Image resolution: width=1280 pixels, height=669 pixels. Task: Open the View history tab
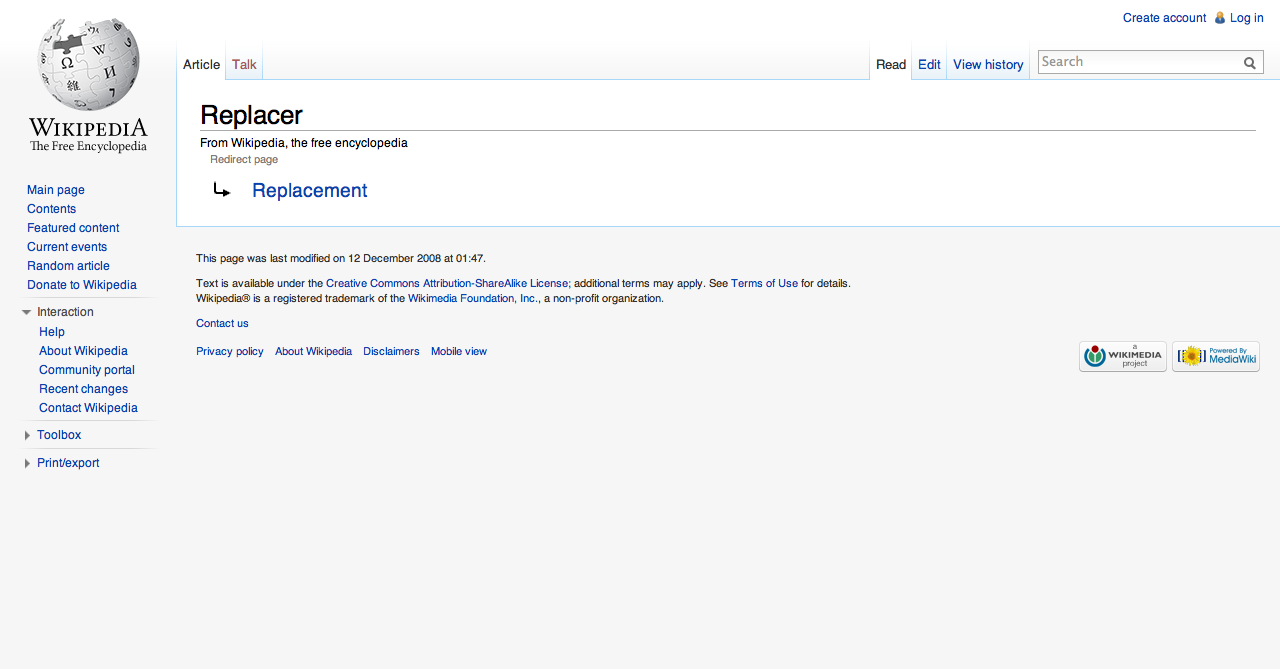click(988, 64)
